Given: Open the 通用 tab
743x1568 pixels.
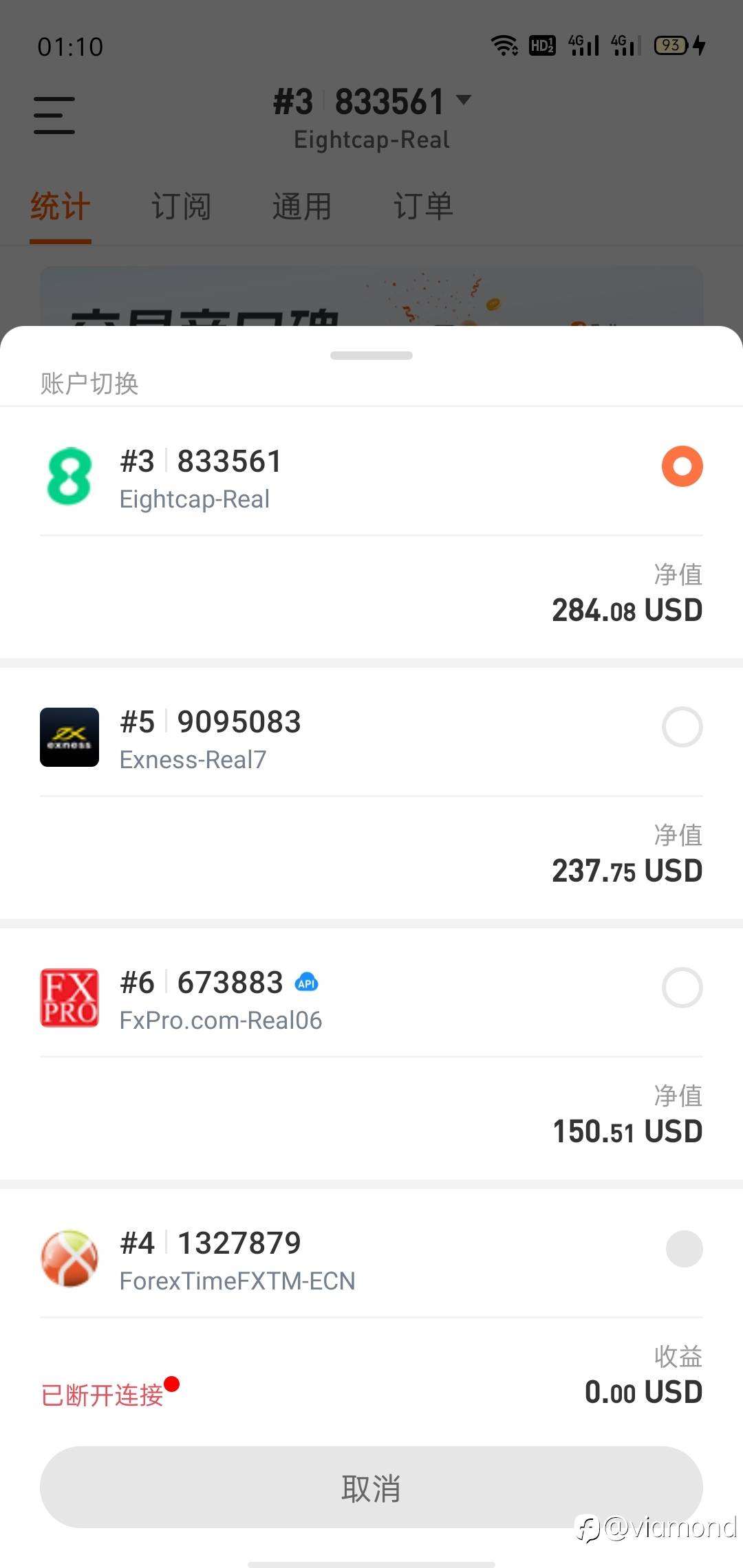Looking at the screenshot, I should point(302,206).
